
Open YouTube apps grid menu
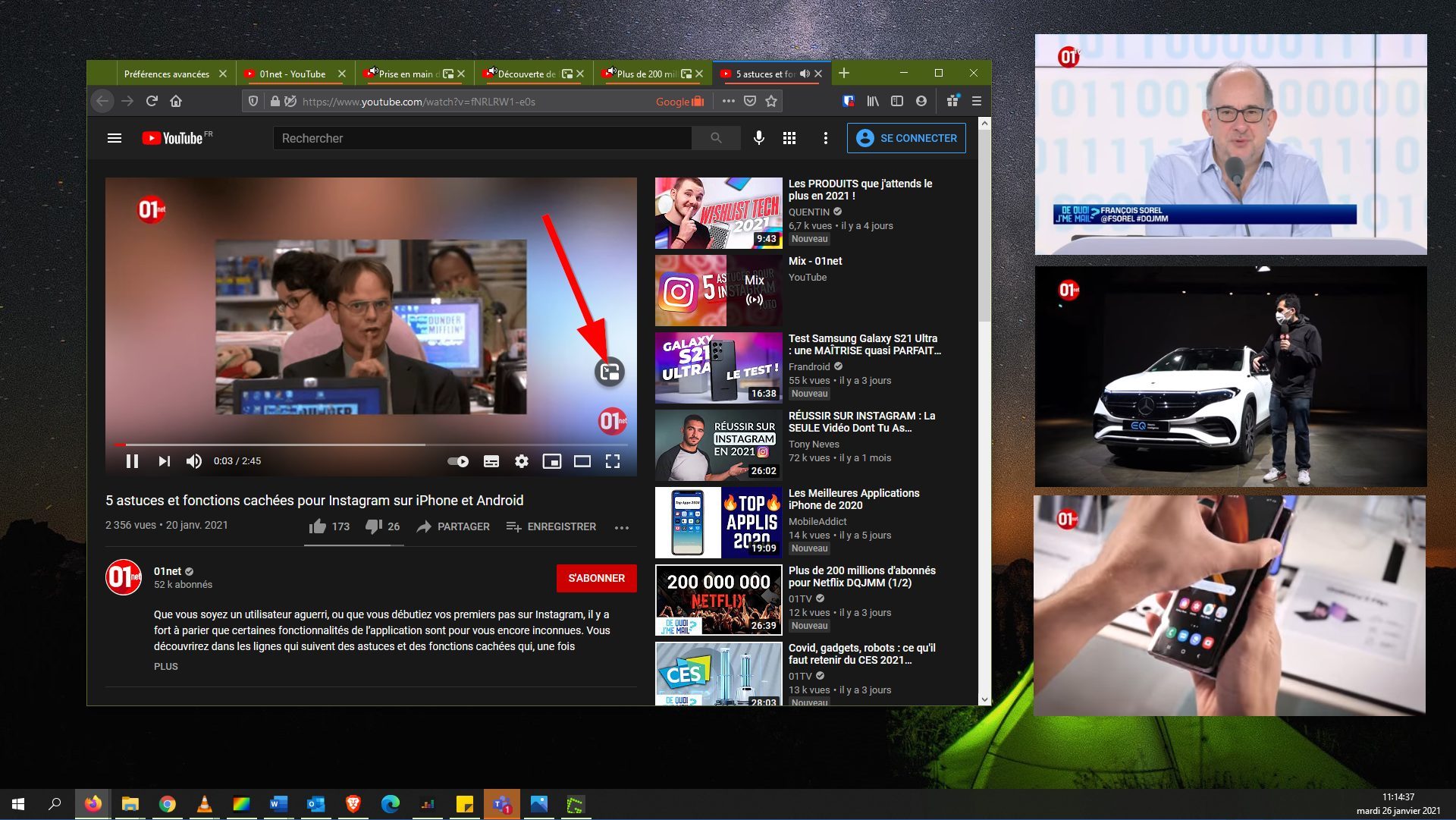789,138
